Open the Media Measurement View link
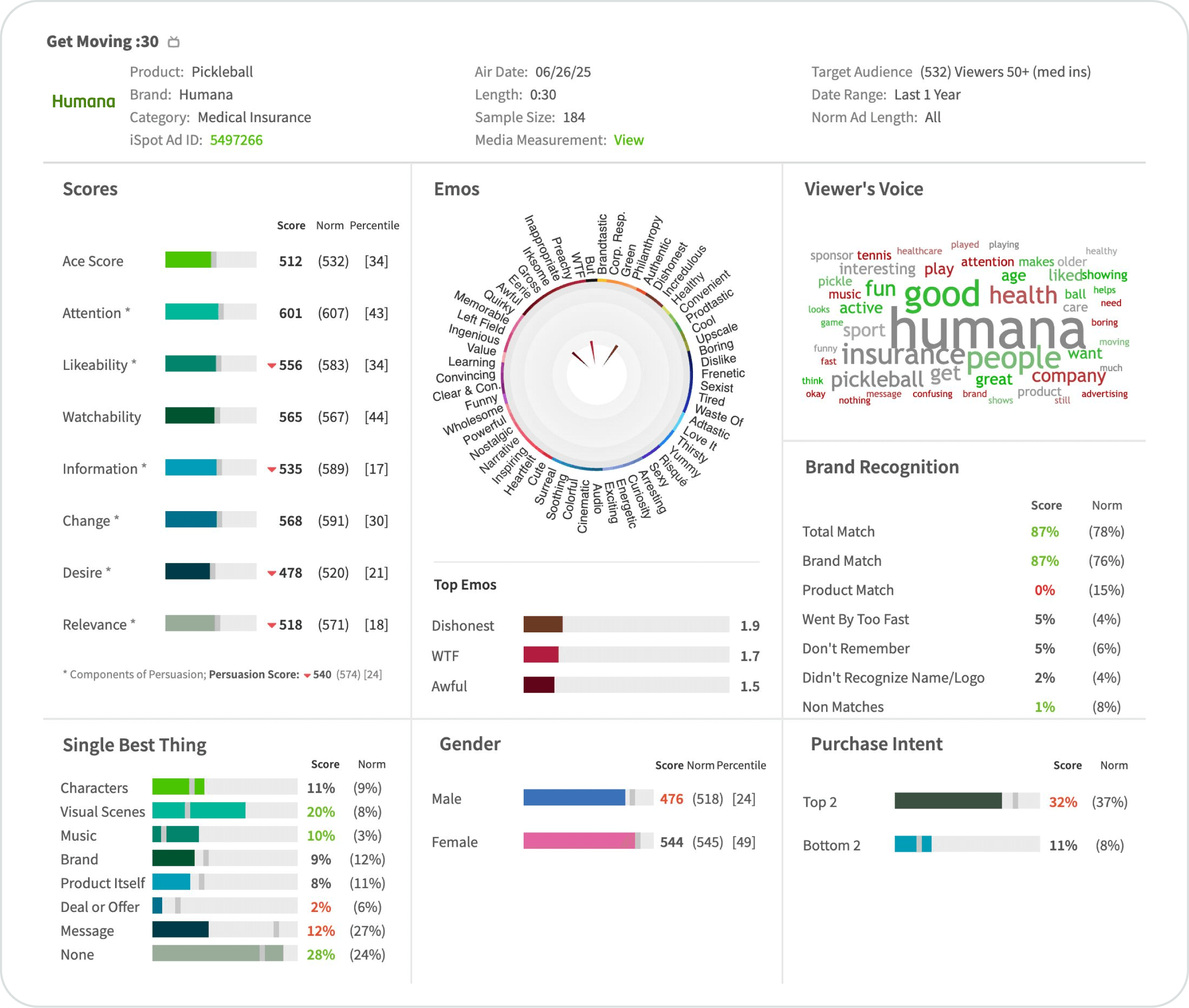The height and width of the screenshot is (1008, 1189). coord(628,140)
